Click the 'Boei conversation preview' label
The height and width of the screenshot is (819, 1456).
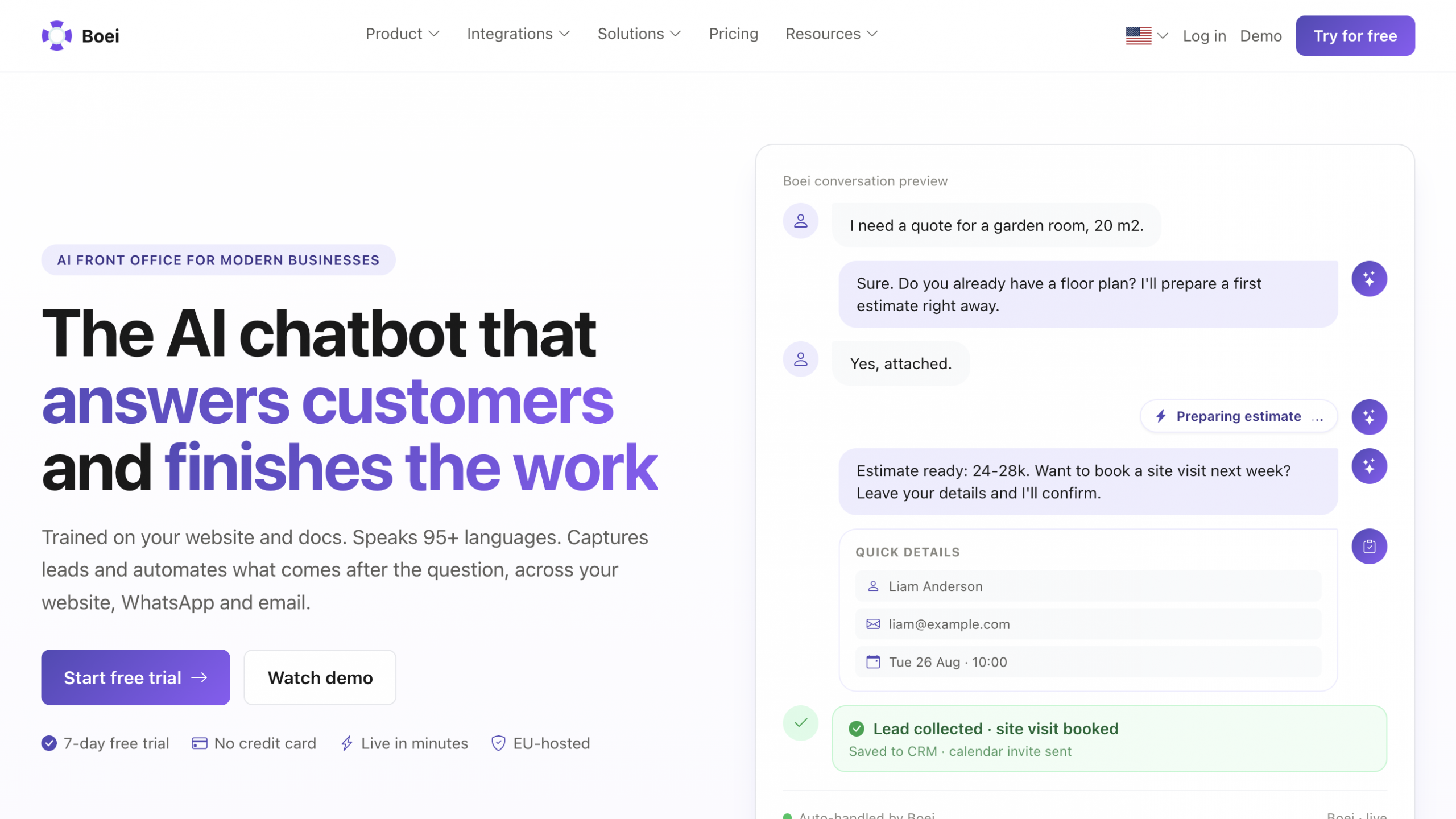[865, 181]
